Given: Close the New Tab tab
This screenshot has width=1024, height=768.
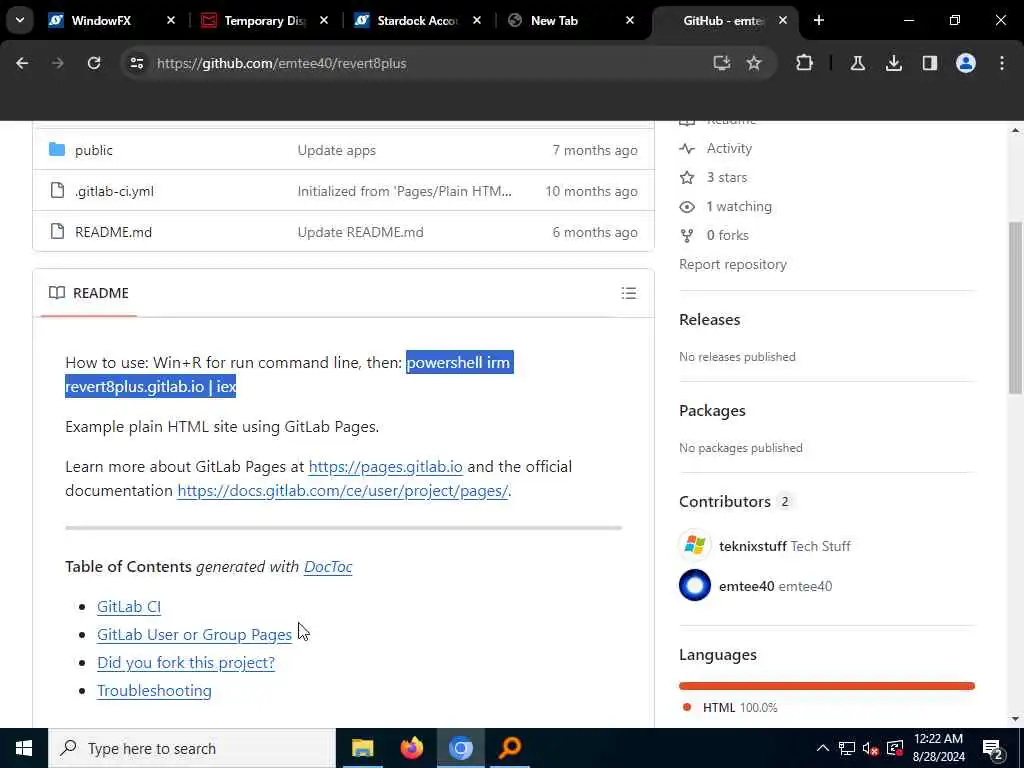Looking at the screenshot, I should click(630, 21).
